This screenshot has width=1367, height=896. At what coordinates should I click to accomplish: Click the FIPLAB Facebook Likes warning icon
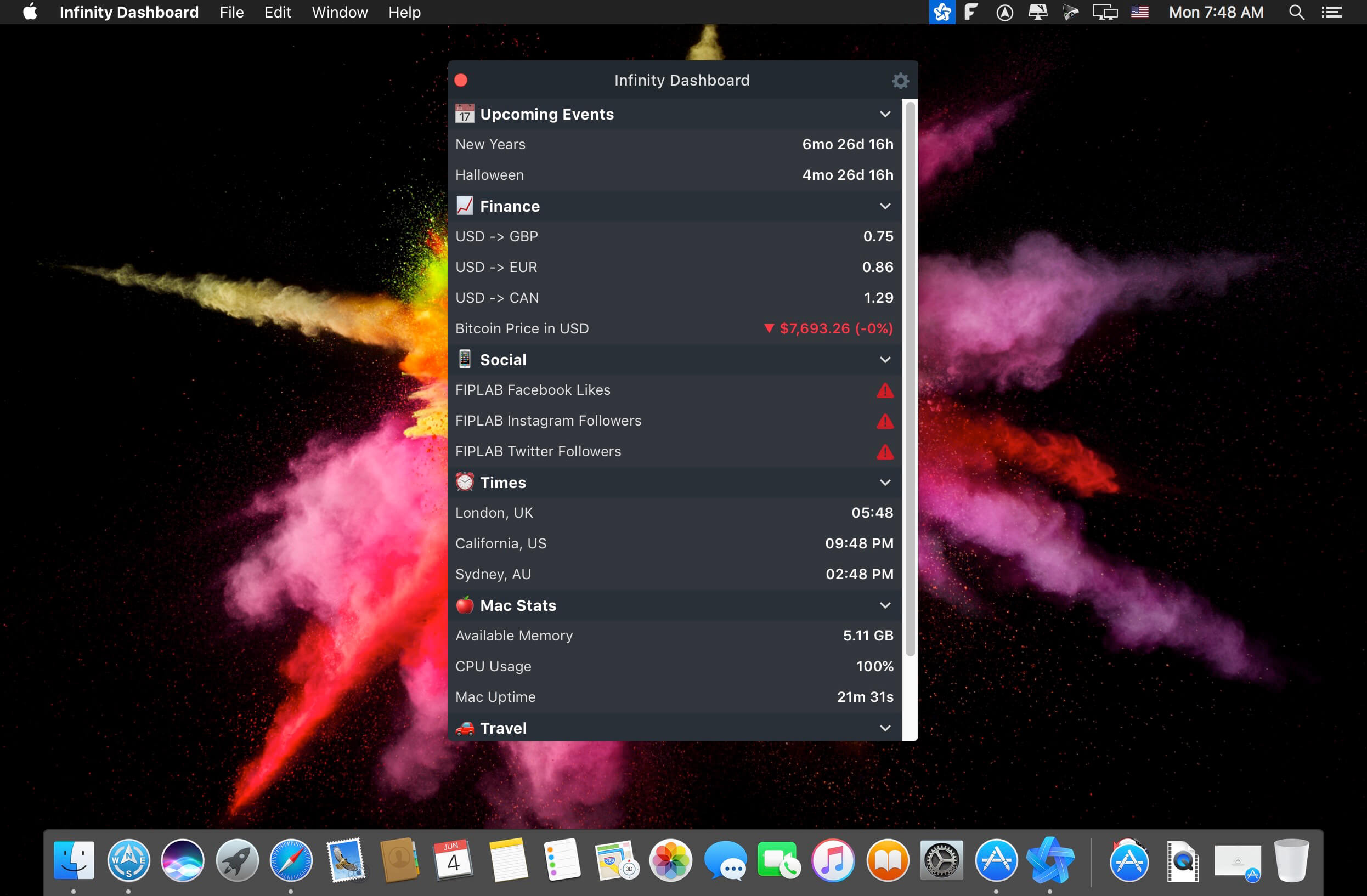884,390
